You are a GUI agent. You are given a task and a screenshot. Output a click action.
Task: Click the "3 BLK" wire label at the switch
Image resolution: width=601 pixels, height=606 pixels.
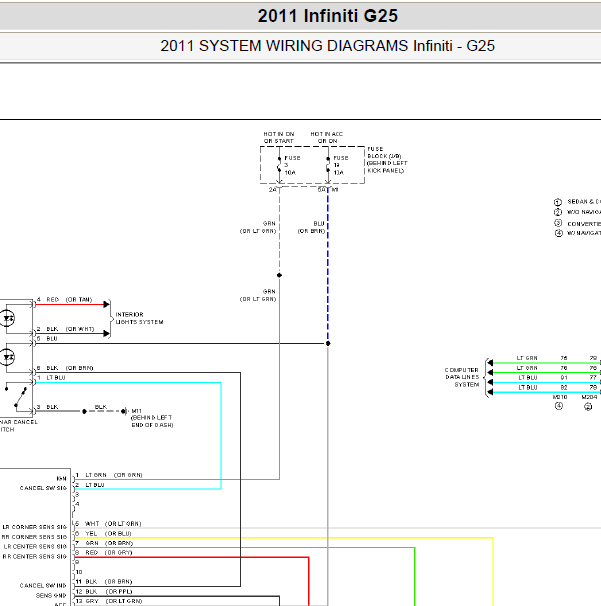click(x=47, y=407)
